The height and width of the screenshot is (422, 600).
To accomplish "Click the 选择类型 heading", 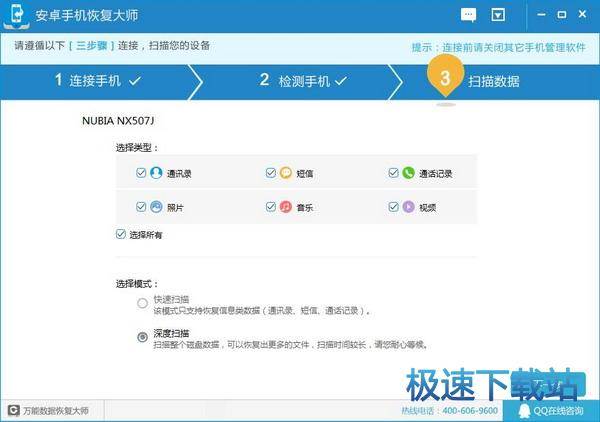I will point(137,148).
